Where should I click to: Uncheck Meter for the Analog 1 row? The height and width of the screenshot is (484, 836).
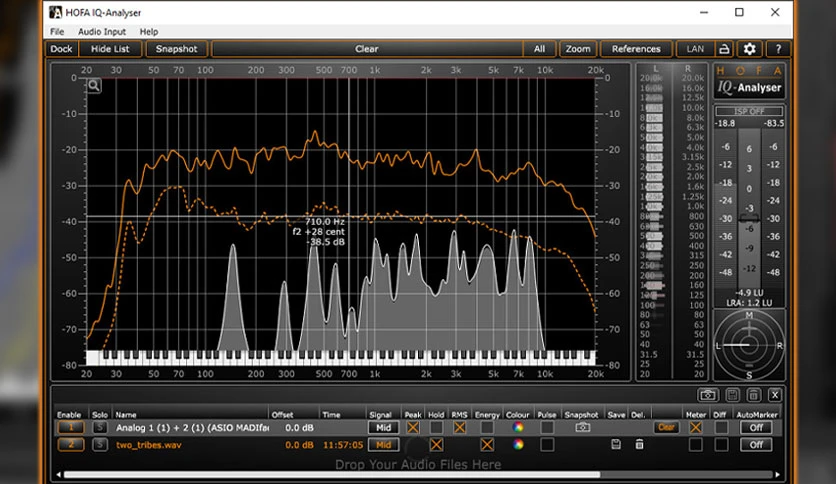click(x=695, y=427)
